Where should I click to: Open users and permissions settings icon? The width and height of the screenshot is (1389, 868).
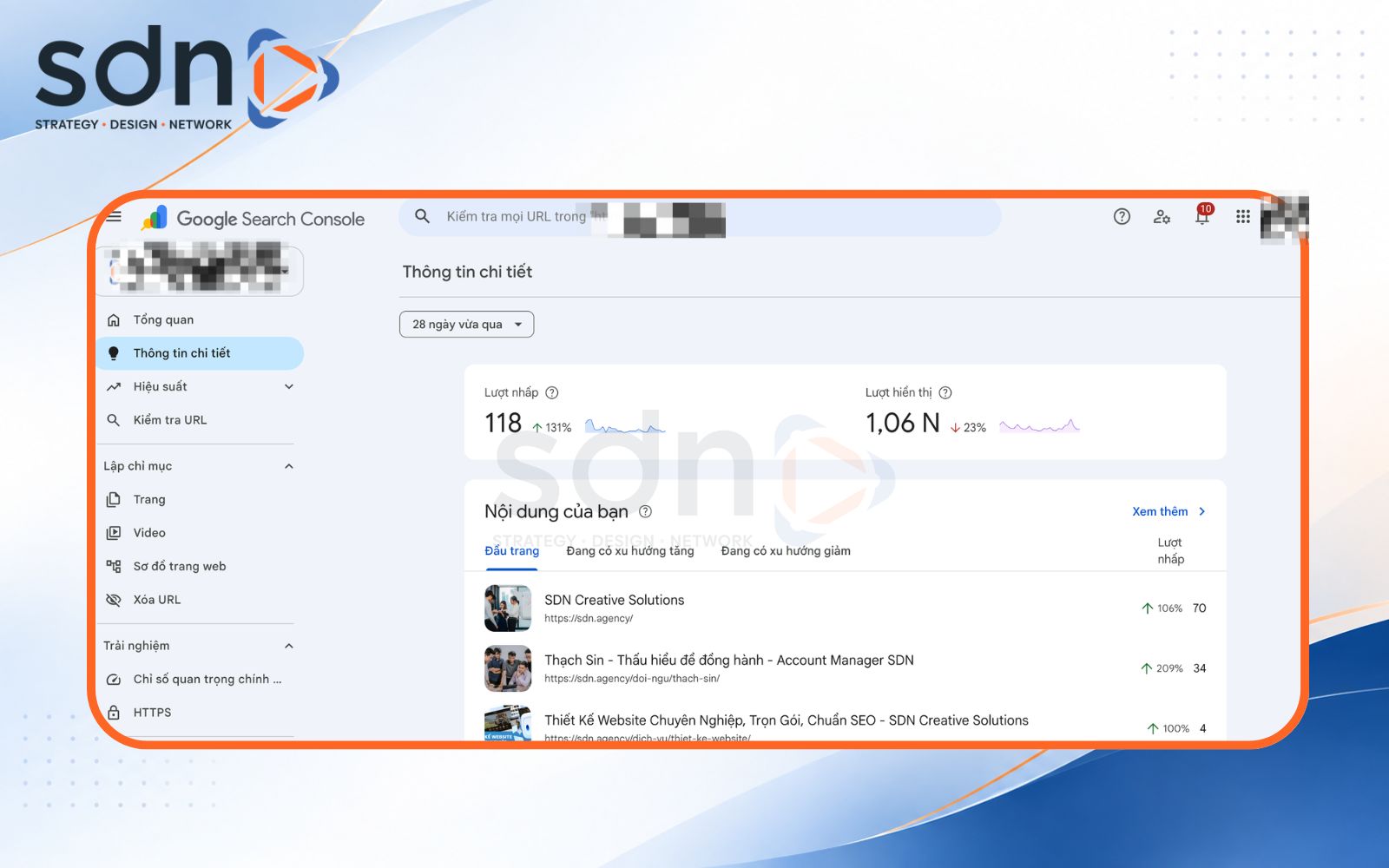[1162, 217]
